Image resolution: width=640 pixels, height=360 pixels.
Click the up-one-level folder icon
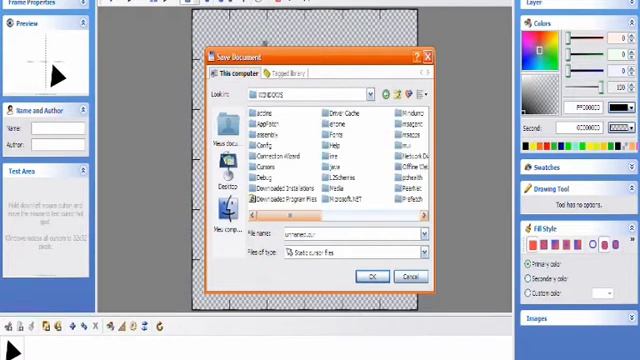pos(397,95)
